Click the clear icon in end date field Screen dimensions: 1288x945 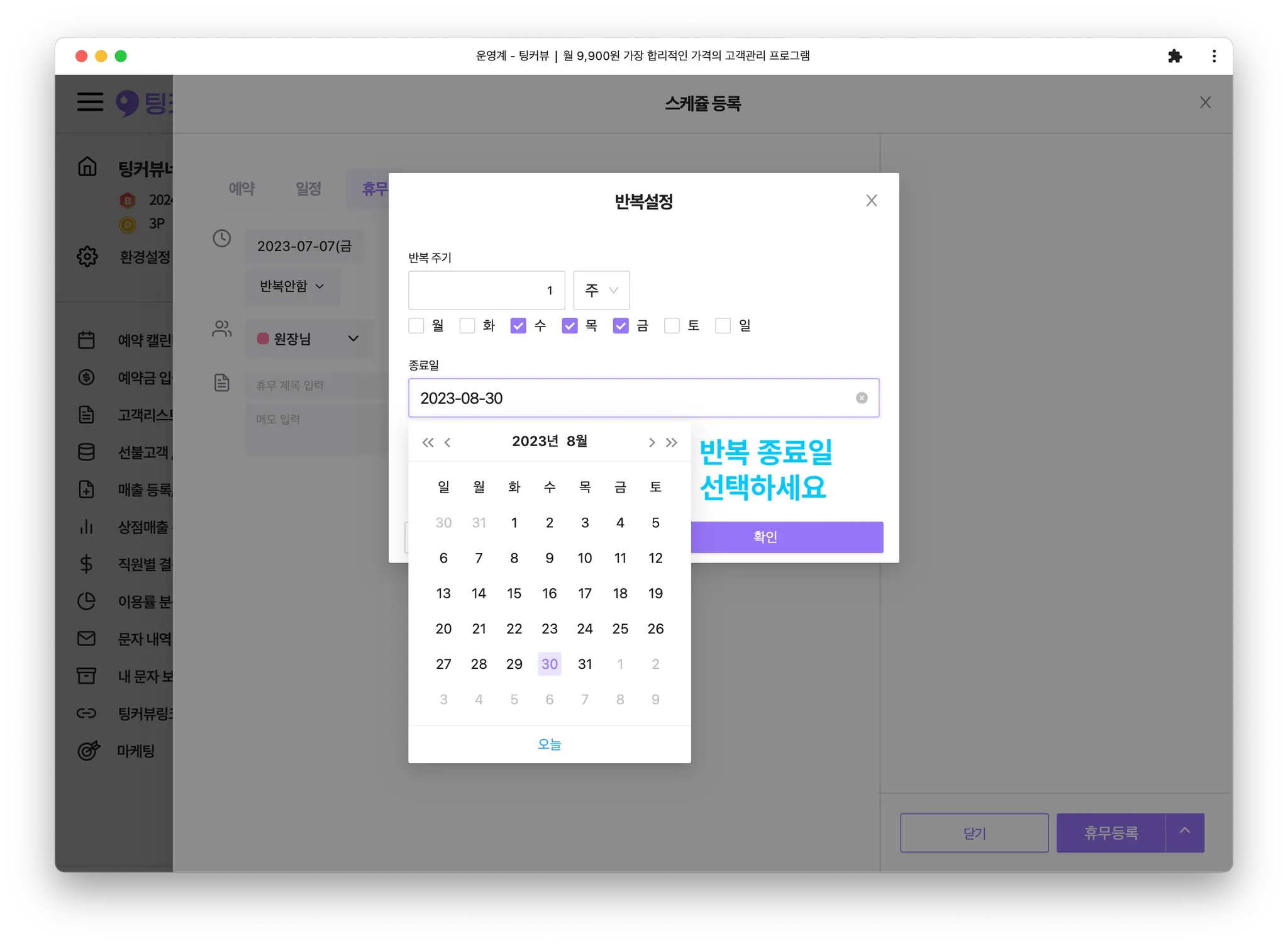862,398
